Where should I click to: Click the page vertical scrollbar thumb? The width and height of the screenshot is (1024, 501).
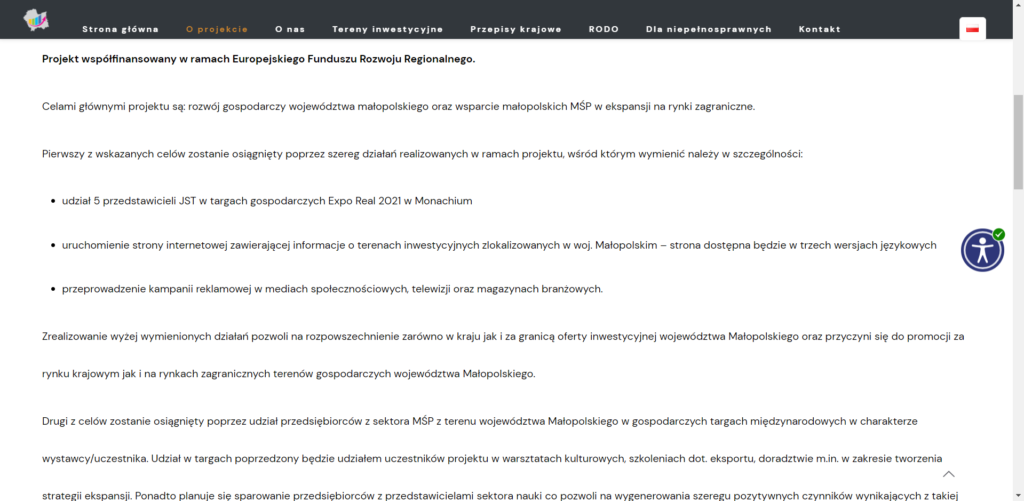coord(1017,140)
